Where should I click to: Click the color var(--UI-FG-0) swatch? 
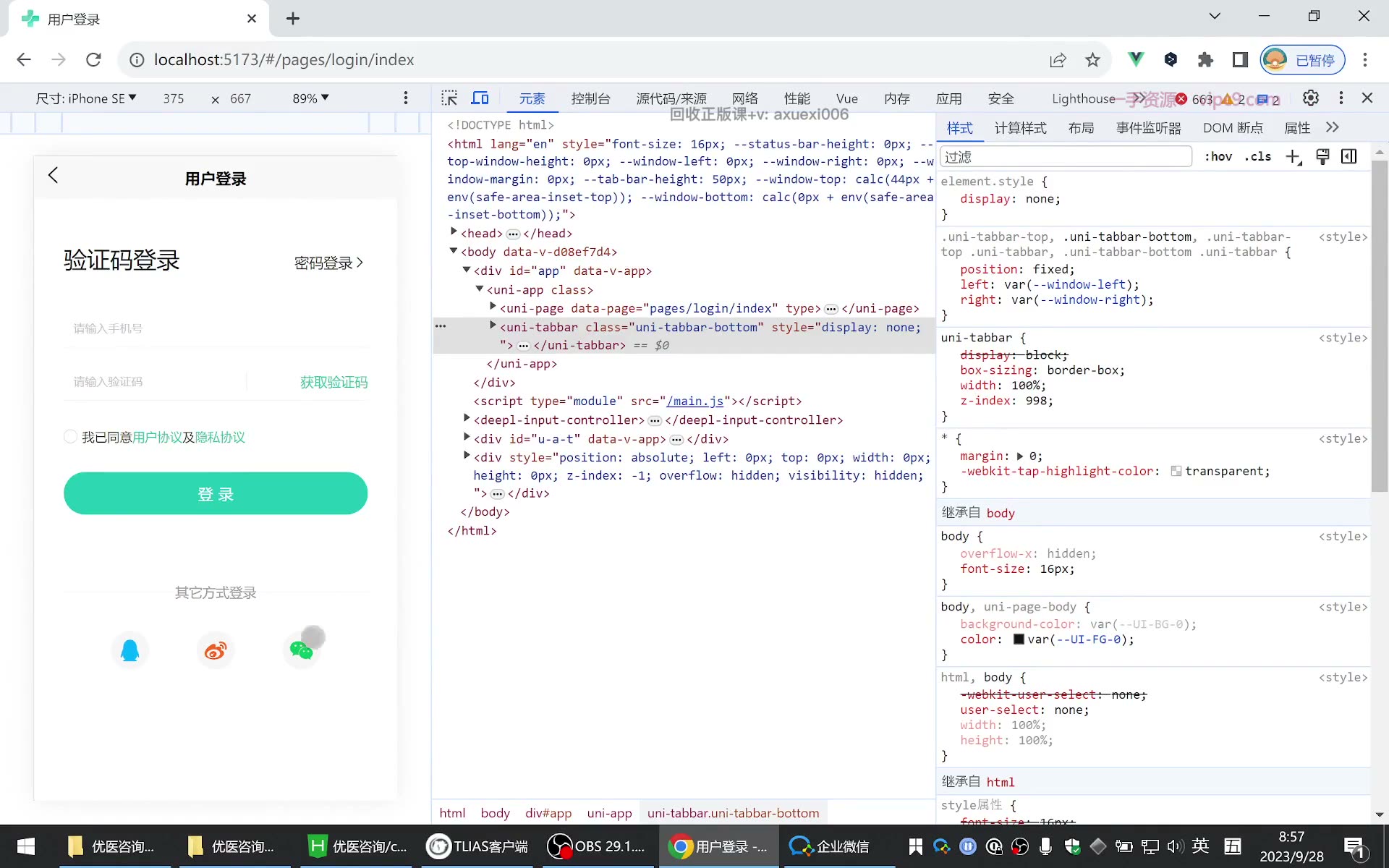[1019, 639]
